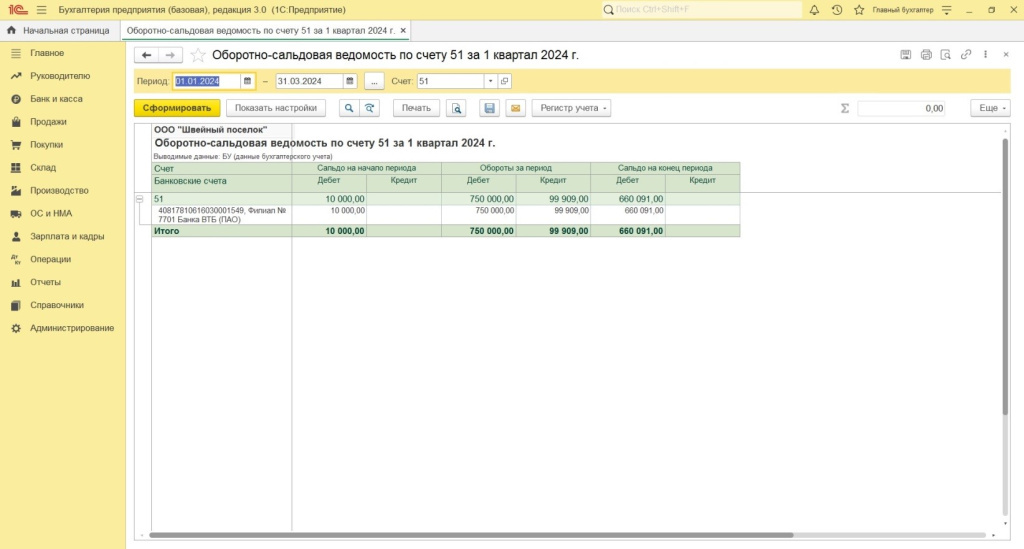Open favorites star in title bar
This screenshot has height=549, width=1024.
click(859, 10)
